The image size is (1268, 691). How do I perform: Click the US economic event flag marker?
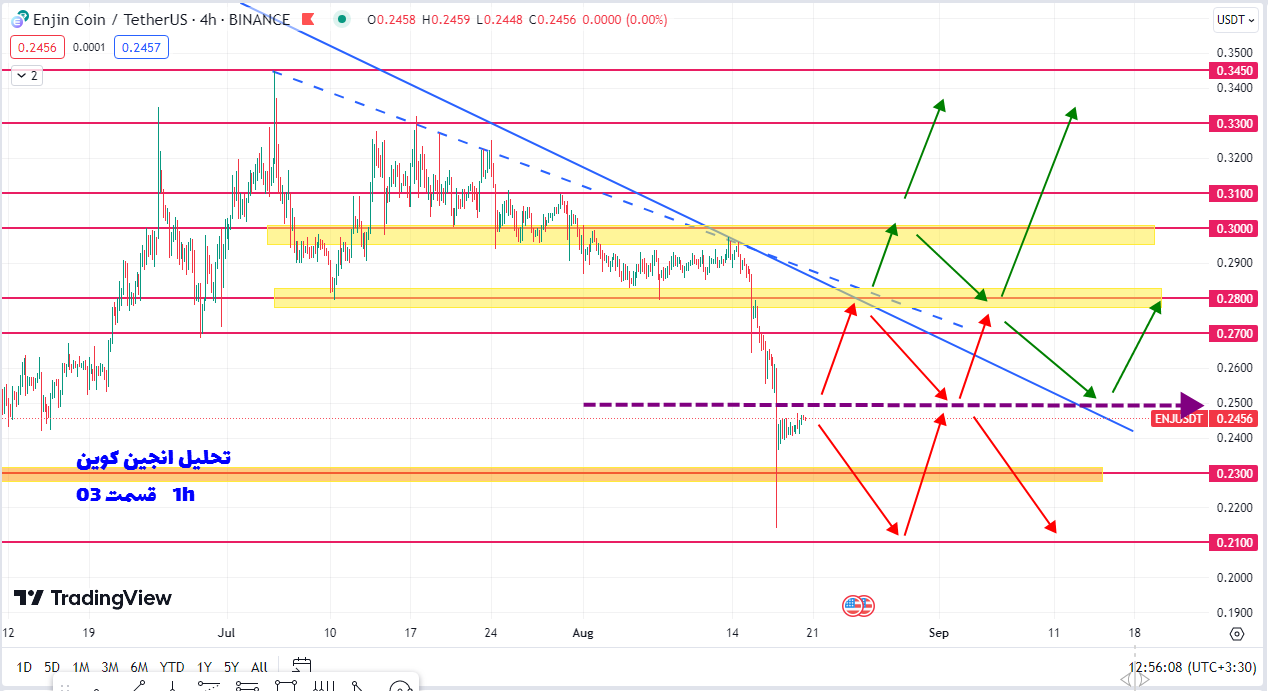[858, 605]
